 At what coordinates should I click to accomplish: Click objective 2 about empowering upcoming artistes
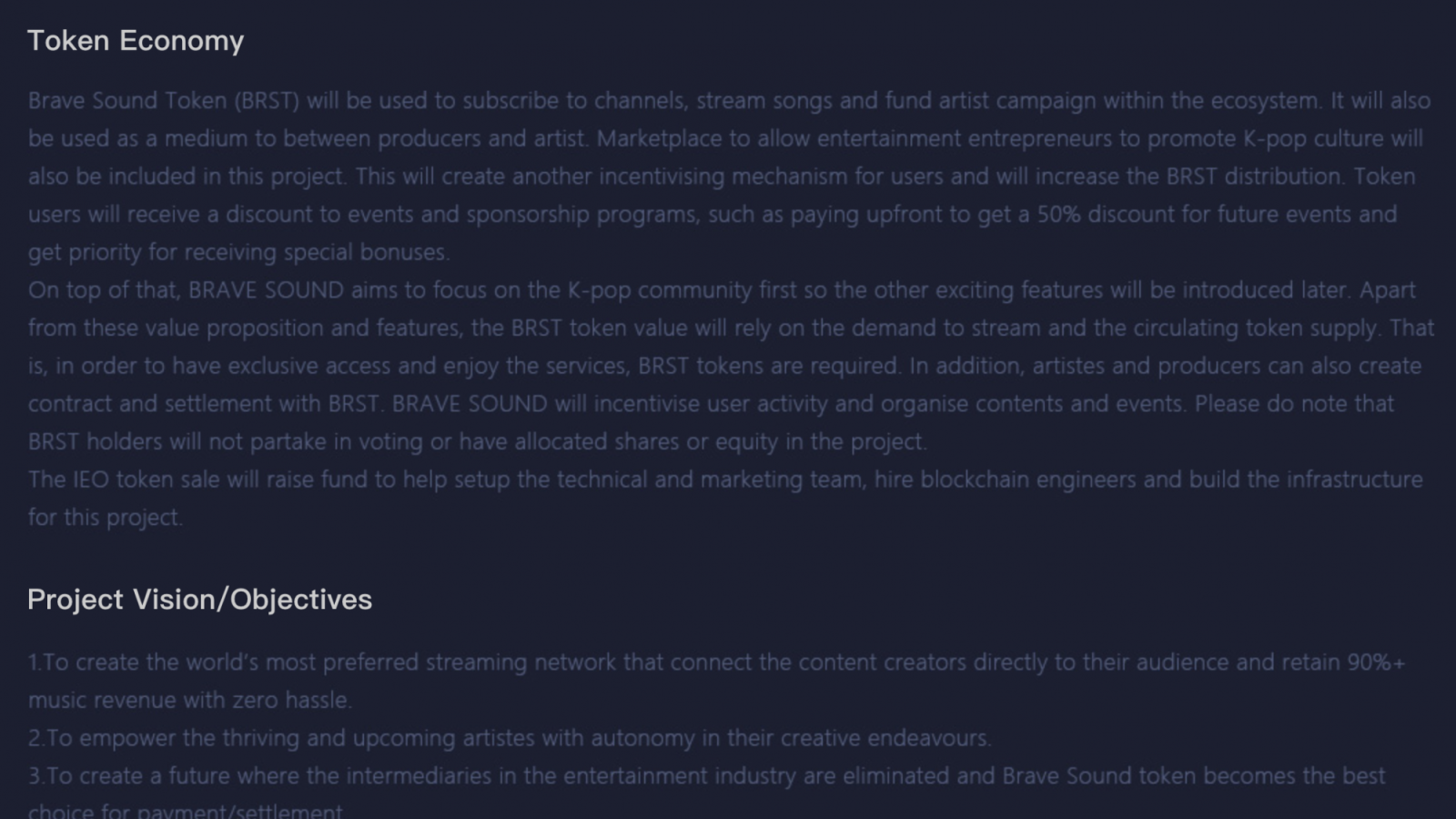click(x=510, y=738)
